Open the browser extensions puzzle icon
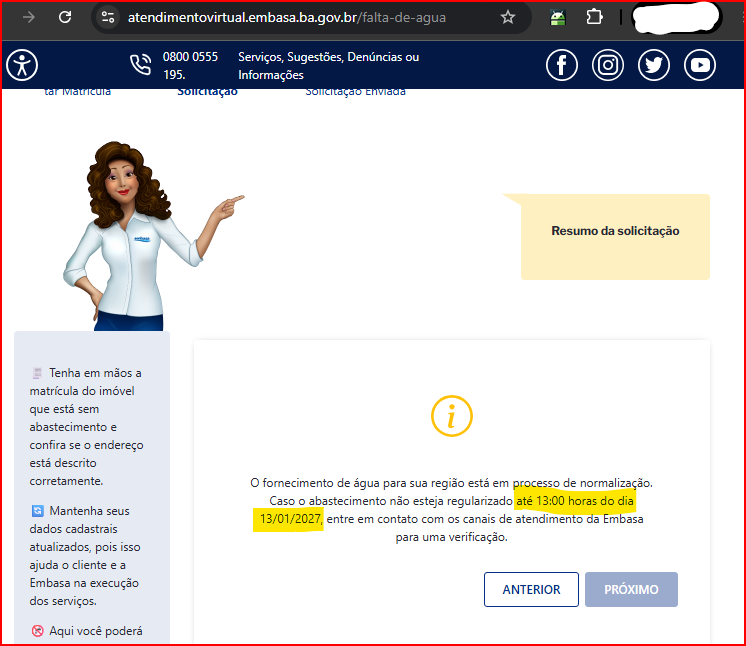Viewport: 746px width, 646px height. click(594, 18)
